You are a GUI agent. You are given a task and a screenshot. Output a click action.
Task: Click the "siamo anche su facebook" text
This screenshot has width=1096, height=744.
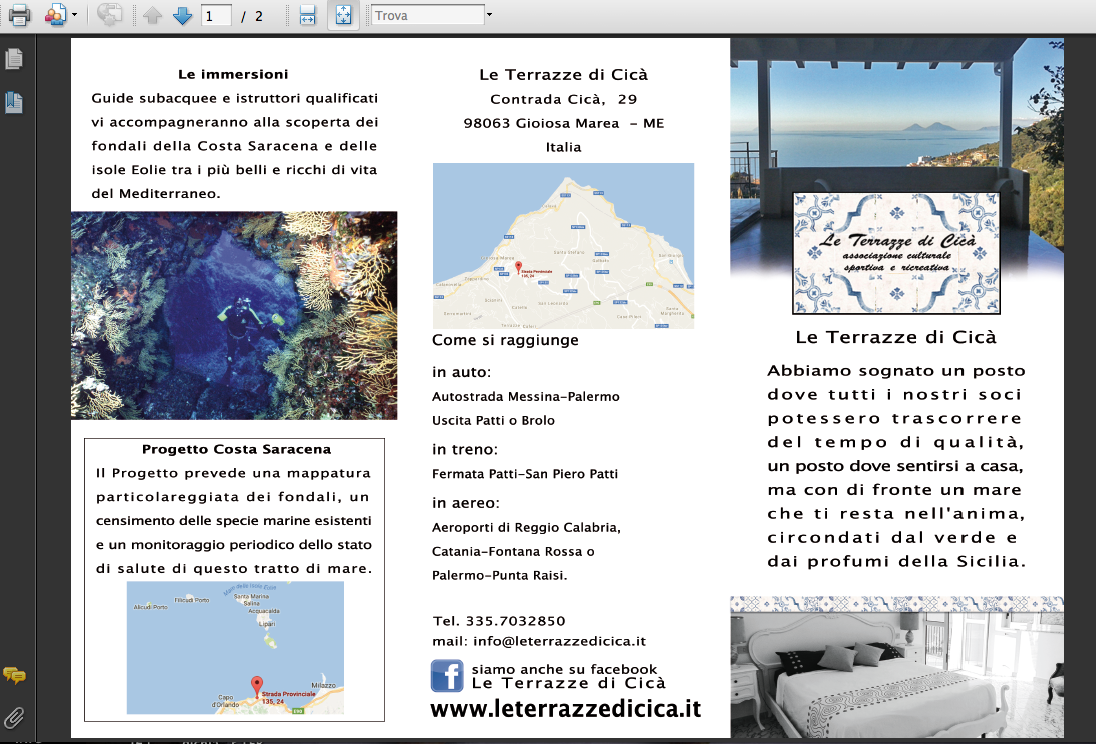pyautogui.click(x=565, y=669)
